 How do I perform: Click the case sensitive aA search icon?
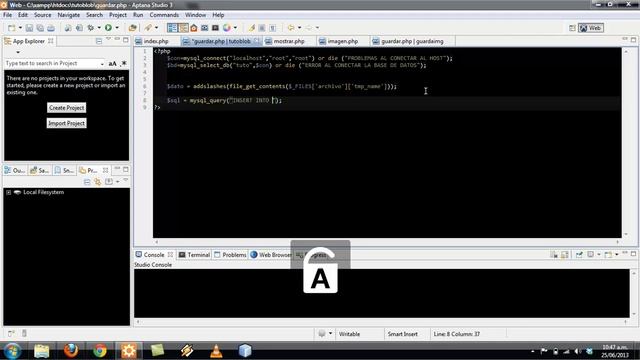pyautogui.click(x=112, y=63)
